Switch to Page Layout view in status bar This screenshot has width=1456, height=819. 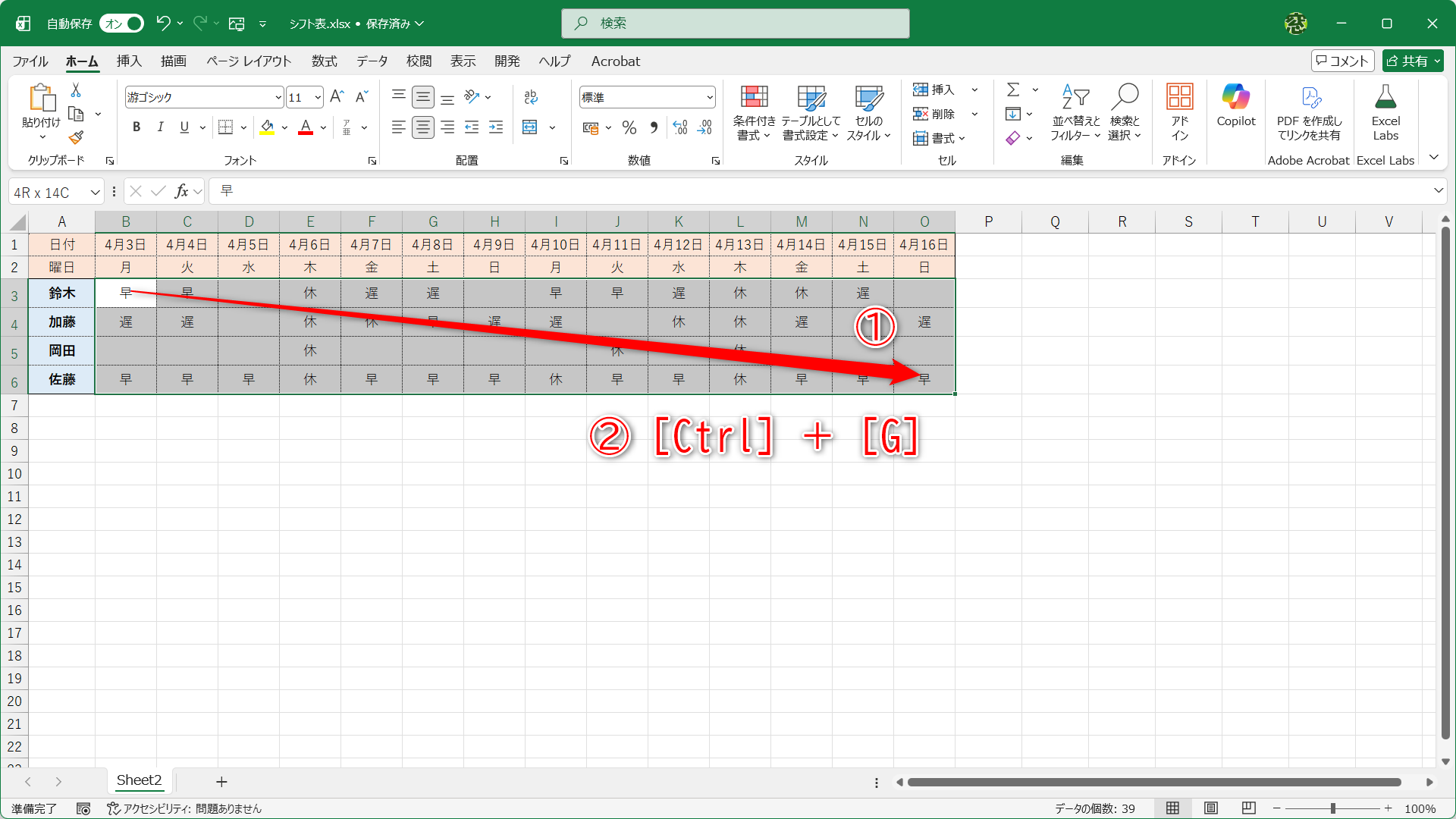pyautogui.click(x=1211, y=808)
